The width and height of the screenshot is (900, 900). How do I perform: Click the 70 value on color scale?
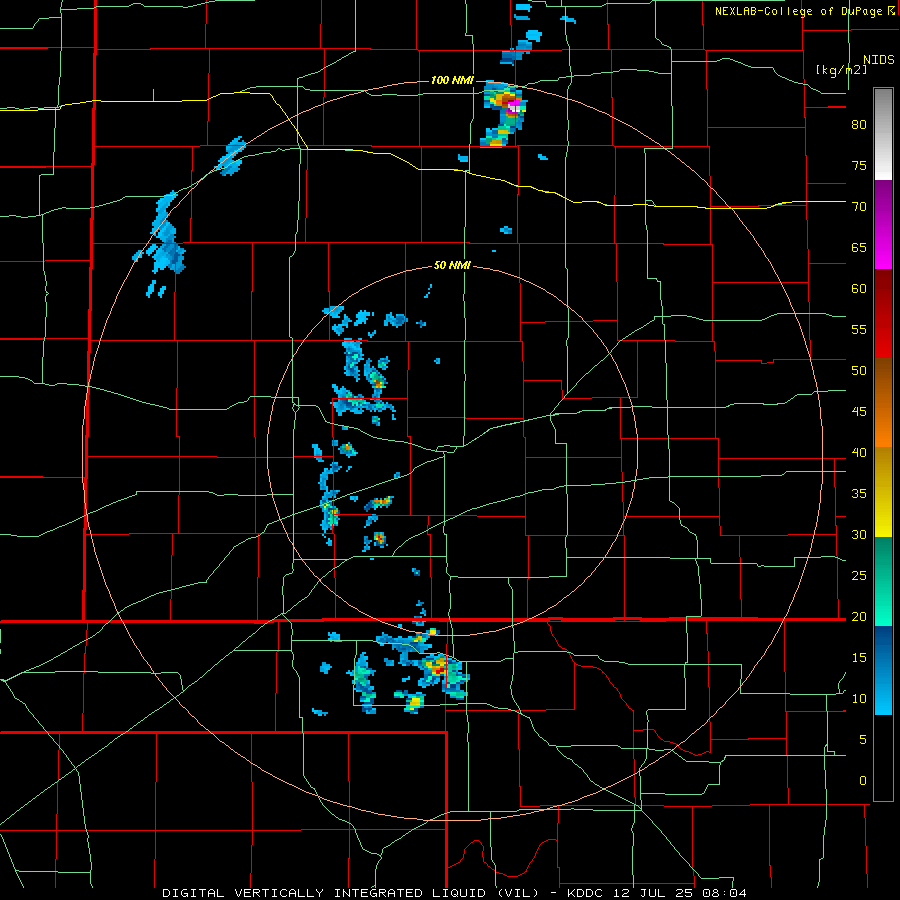click(859, 207)
